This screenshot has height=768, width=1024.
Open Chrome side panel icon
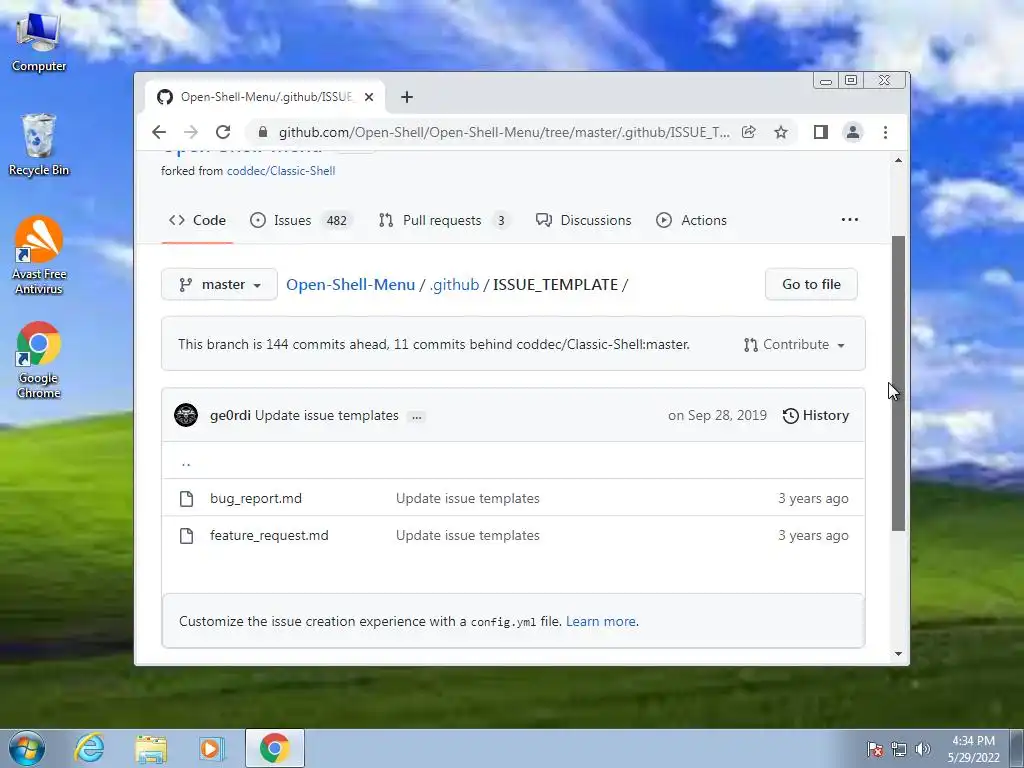(821, 133)
